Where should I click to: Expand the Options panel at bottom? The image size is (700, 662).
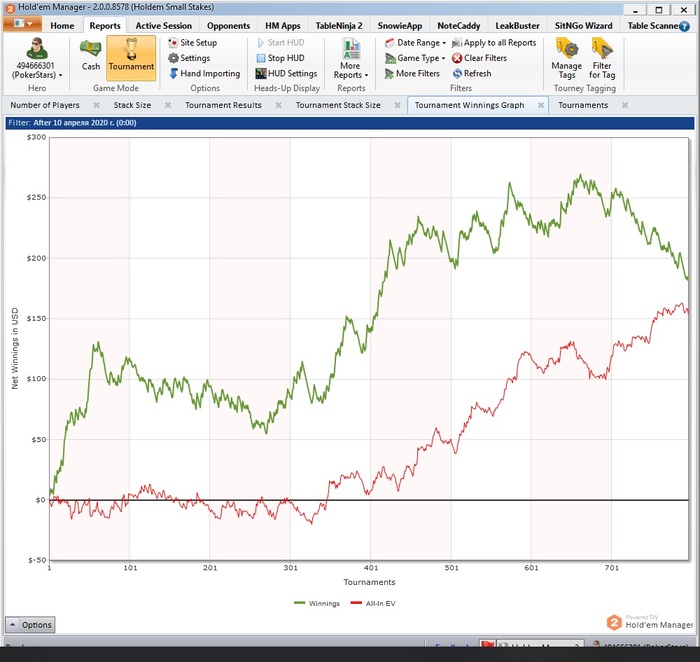point(30,625)
